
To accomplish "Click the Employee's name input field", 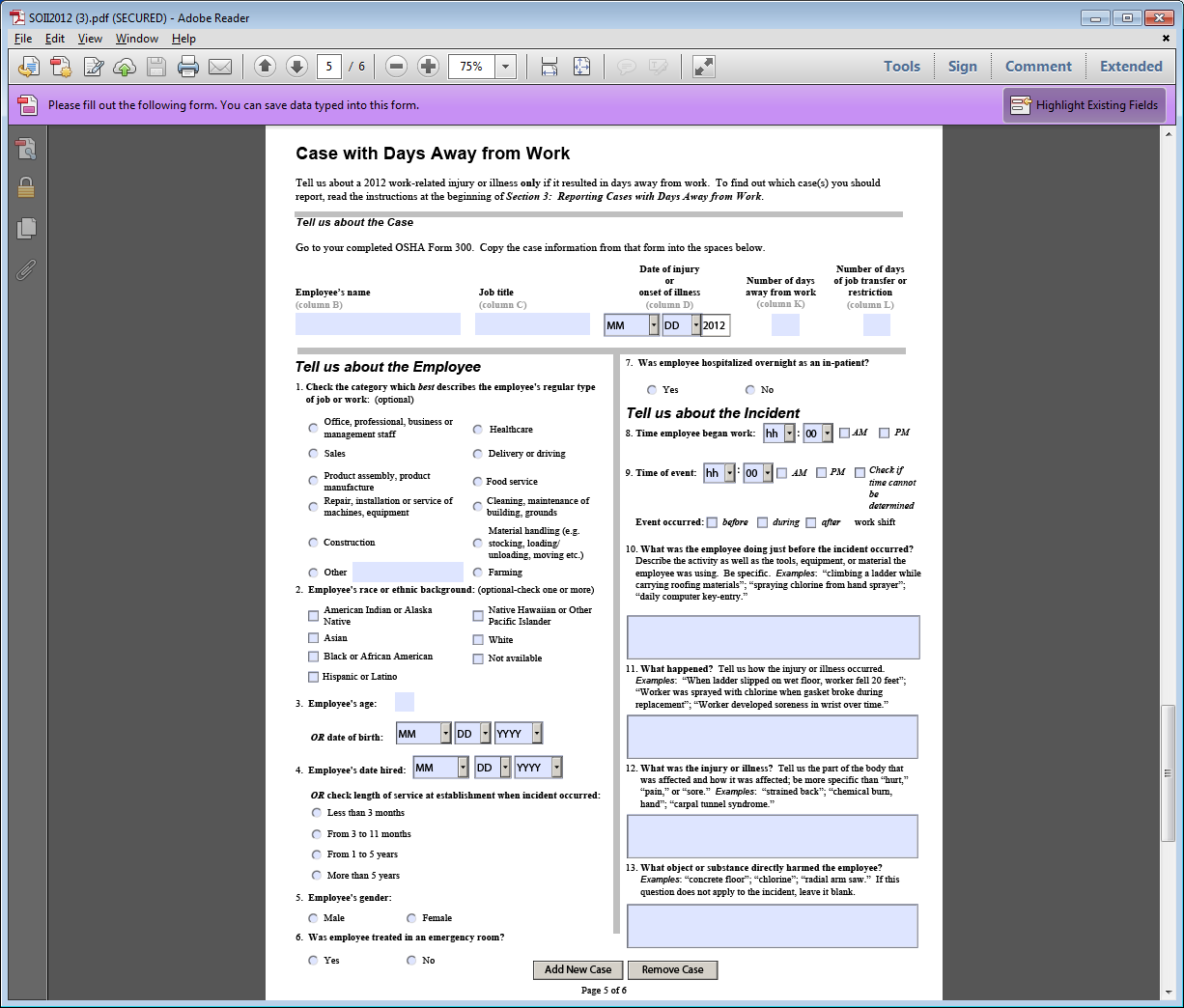I will click(x=378, y=324).
